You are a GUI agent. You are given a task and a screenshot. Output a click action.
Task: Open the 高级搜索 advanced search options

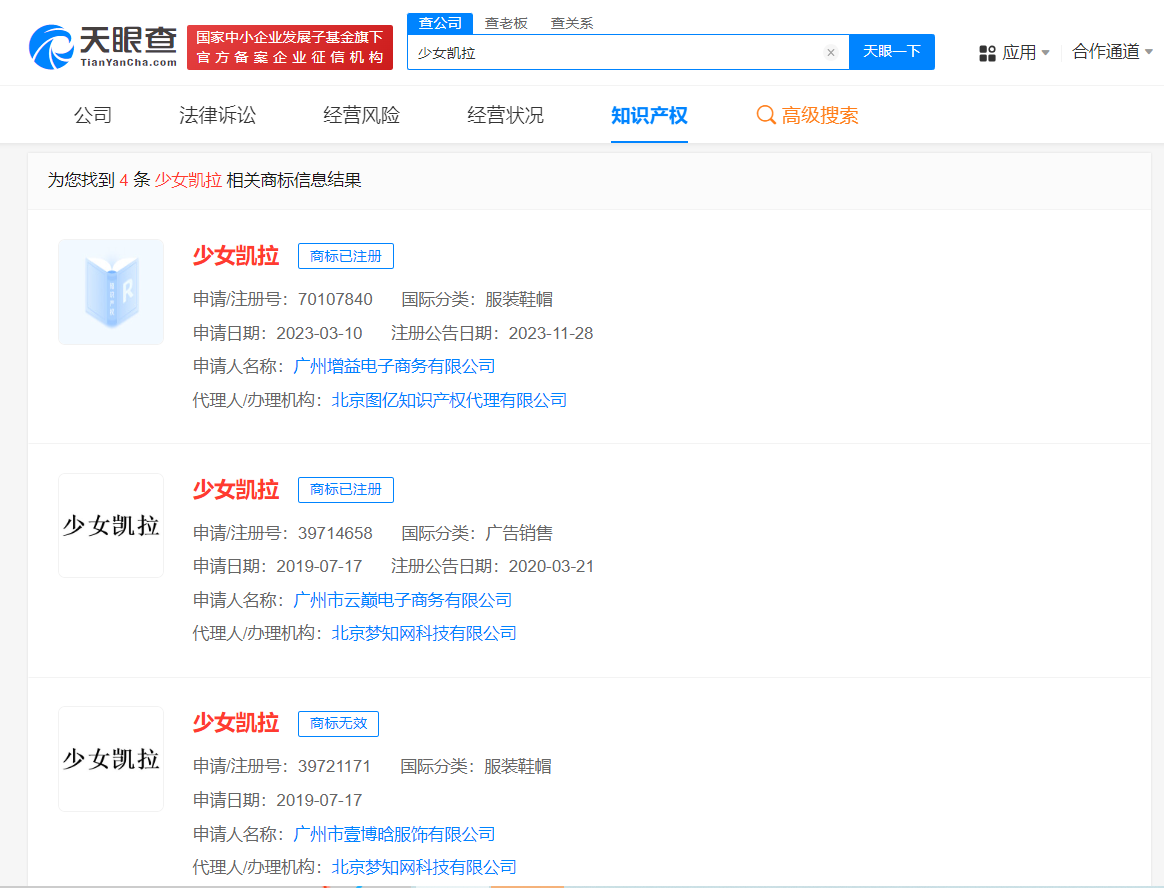click(x=818, y=115)
